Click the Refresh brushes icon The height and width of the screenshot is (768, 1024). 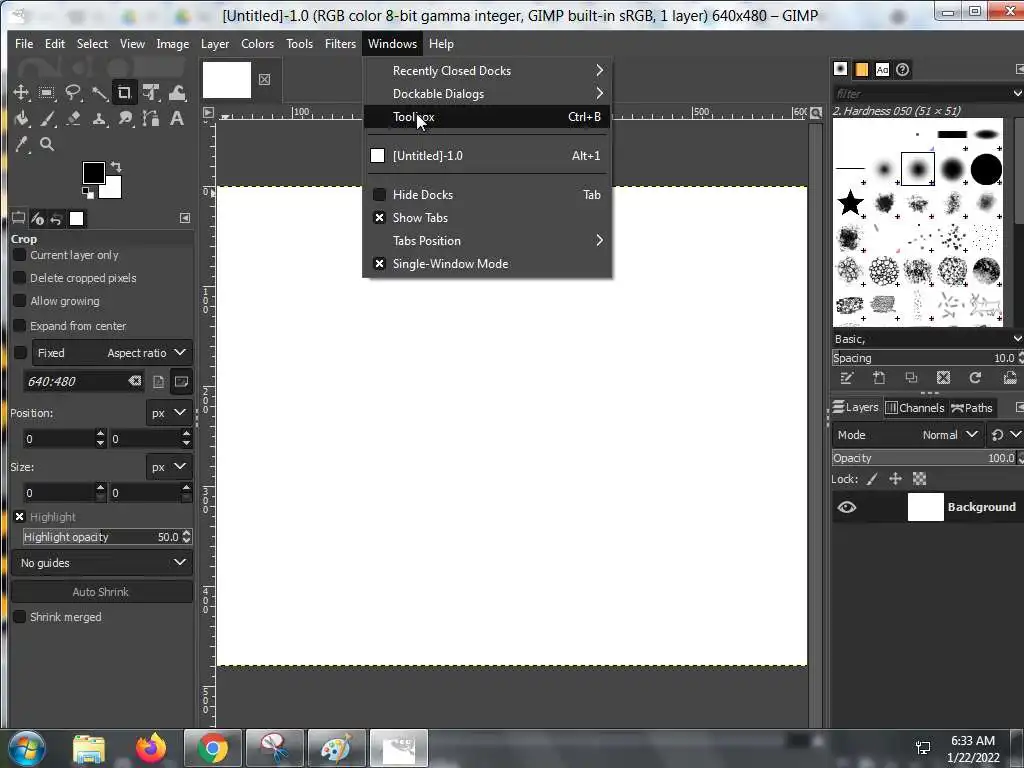(975, 378)
